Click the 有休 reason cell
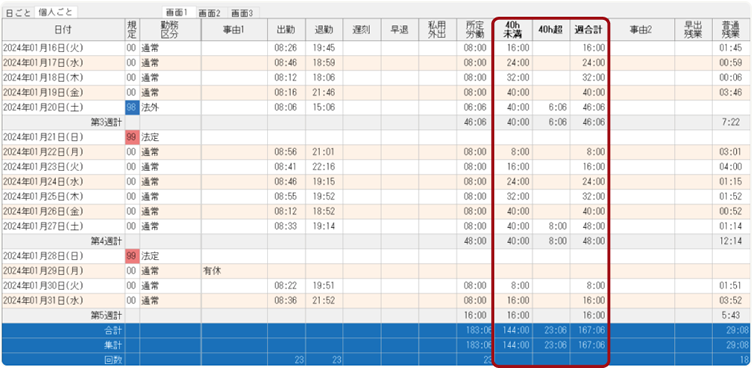This screenshot has width=752, height=368. (235, 271)
